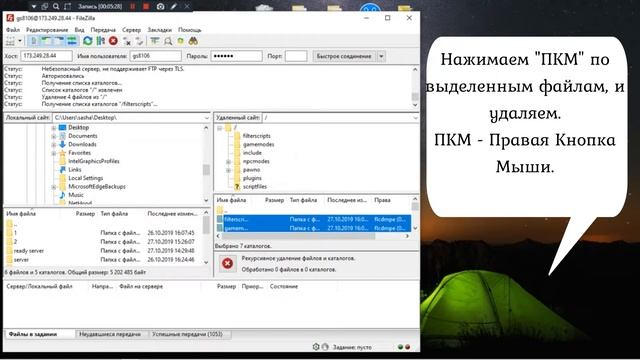Expand the Documents node in local tree

click(53, 136)
